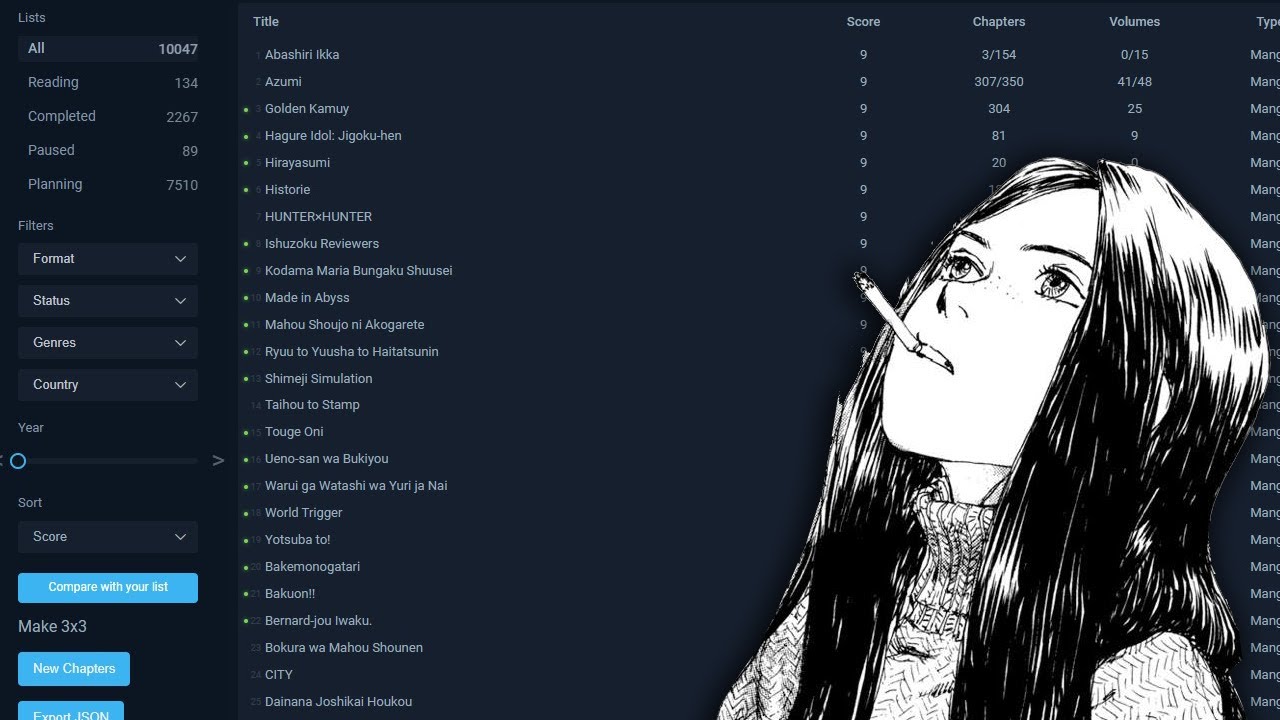Open the Shimeji Simulation entry
Viewport: 1280px width, 720px height.
pos(319,378)
